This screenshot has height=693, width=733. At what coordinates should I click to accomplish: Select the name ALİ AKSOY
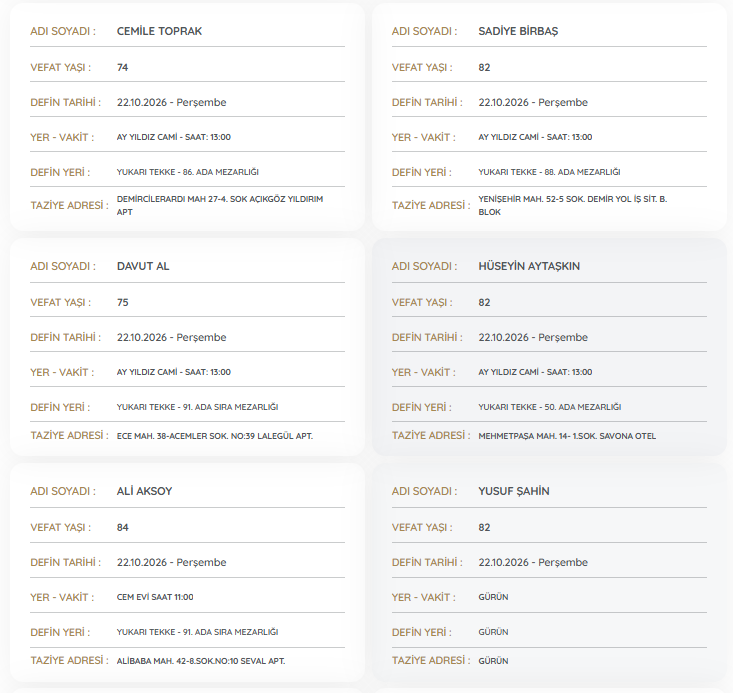pos(144,491)
